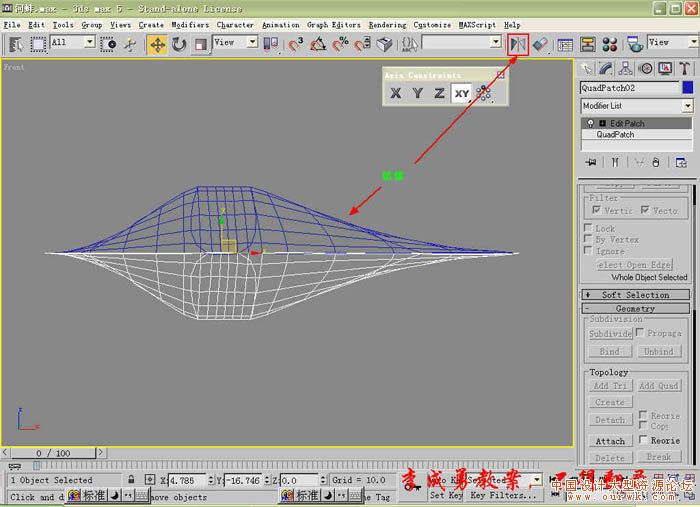Restrict movement to Y axis
This screenshot has height=507, width=700.
pos(417,93)
